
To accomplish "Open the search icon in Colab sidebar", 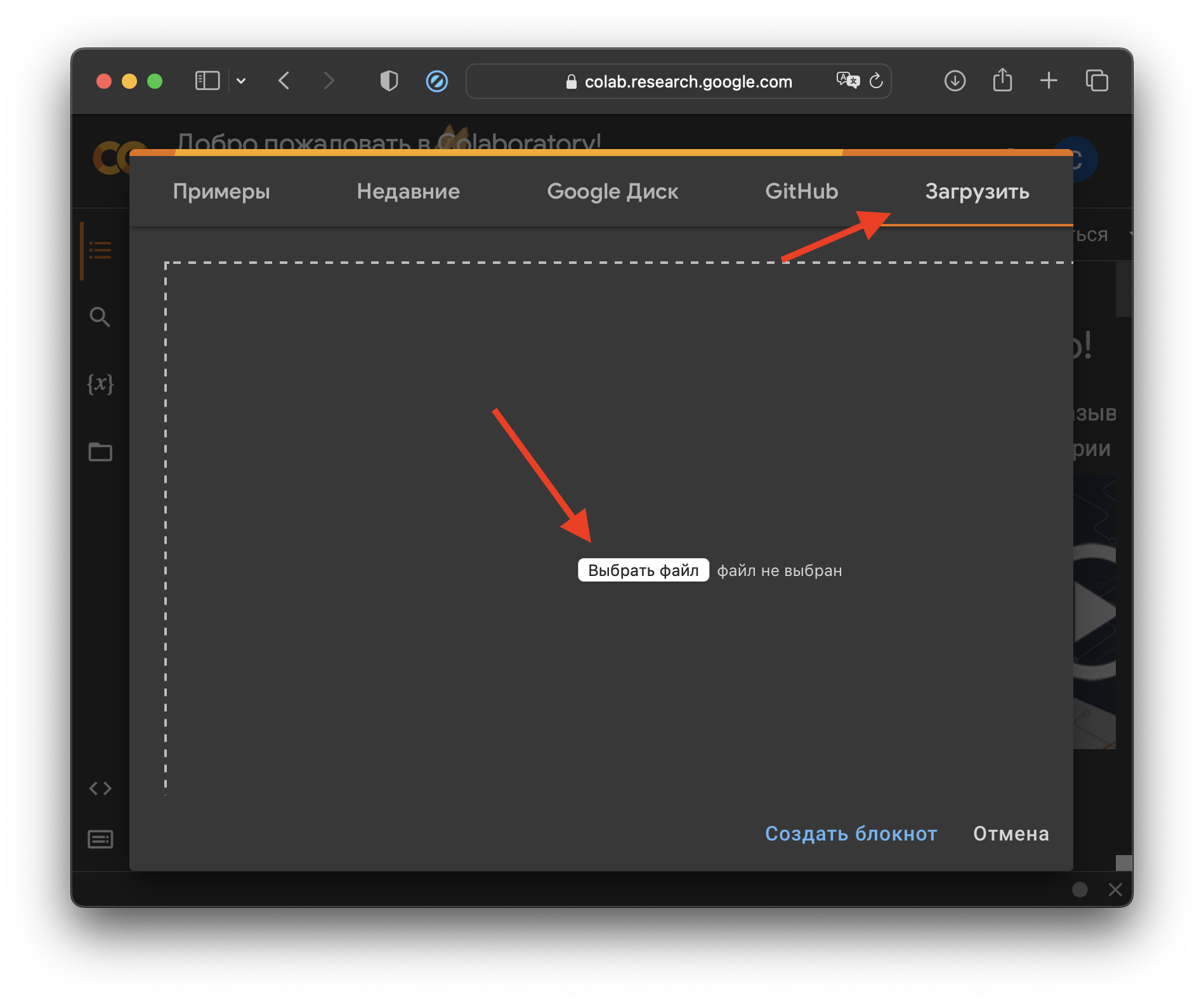I will pos(100,317).
